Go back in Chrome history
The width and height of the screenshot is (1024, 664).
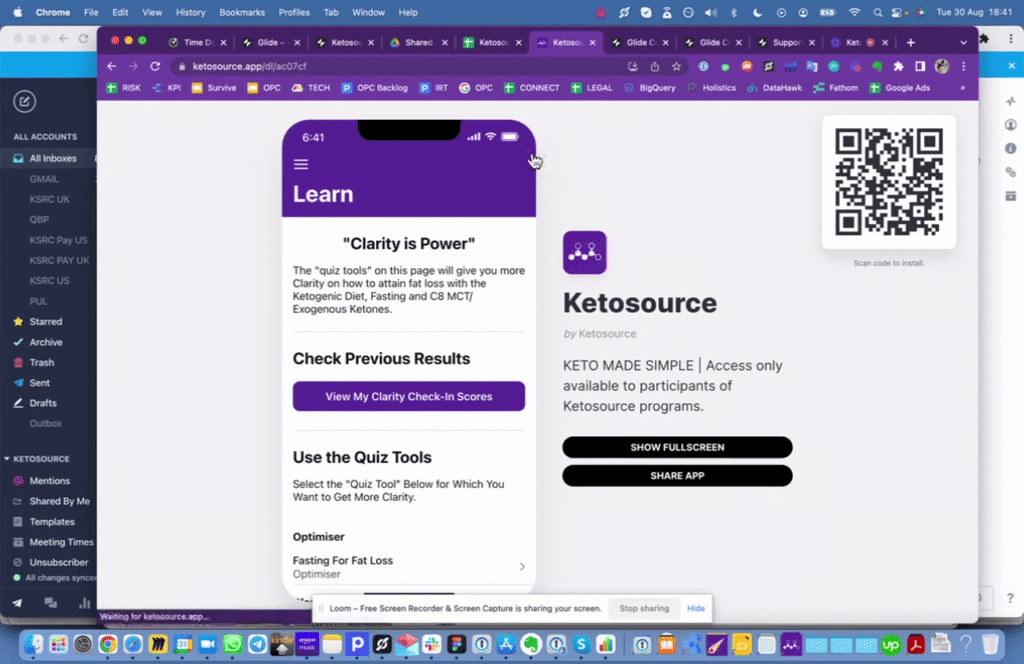(112, 66)
